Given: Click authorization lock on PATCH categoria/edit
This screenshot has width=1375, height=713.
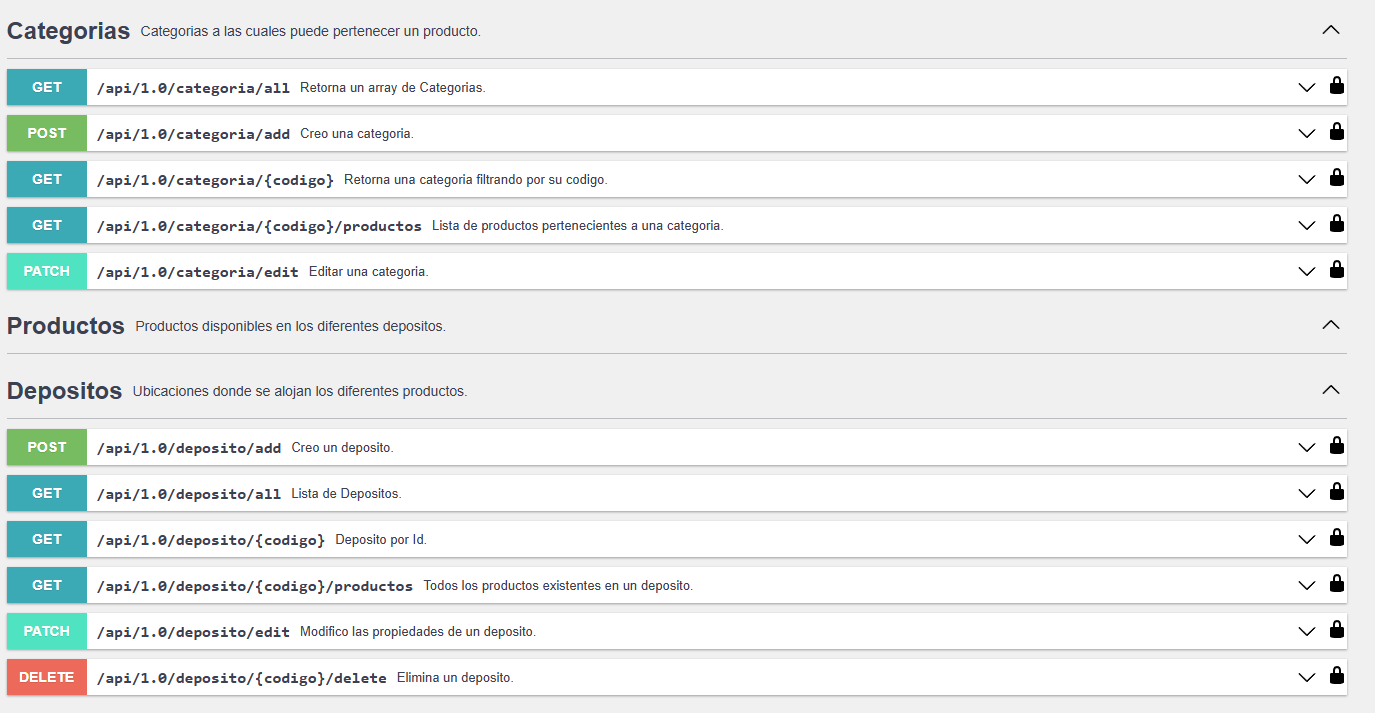Looking at the screenshot, I should pos(1336,269).
